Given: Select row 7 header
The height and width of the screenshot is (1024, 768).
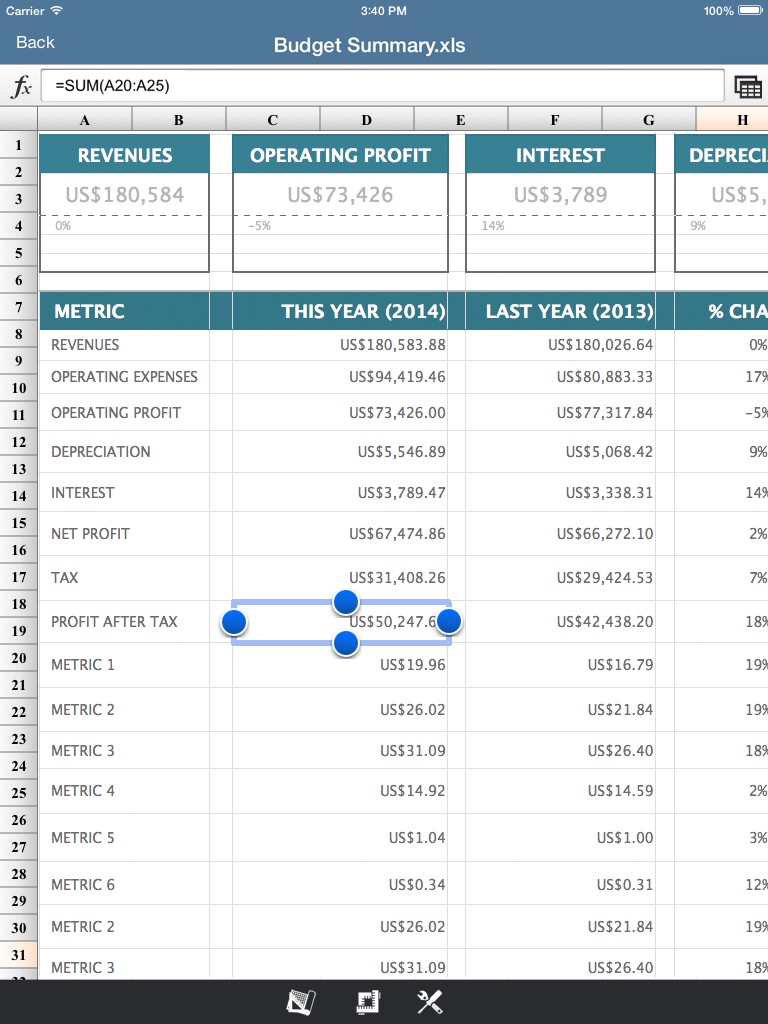Looking at the screenshot, I should pyautogui.click(x=18, y=307).
